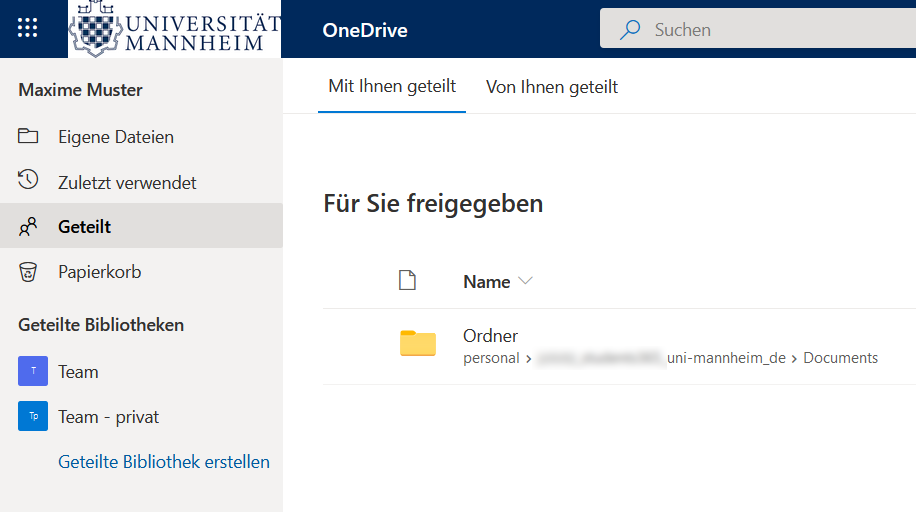This screenshot has height=512, width=916.
Task: Click the yellow Ordner folder icon
Action: (418, 343)
